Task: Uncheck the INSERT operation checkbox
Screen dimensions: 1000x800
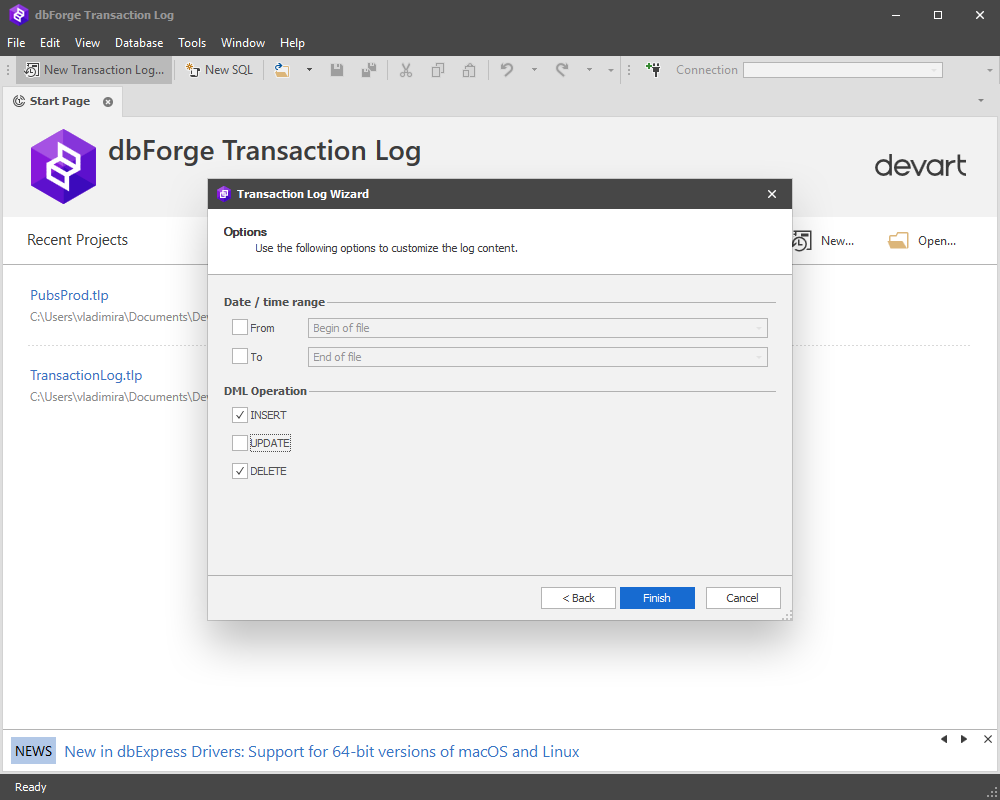Action: [x=240, y=415]
